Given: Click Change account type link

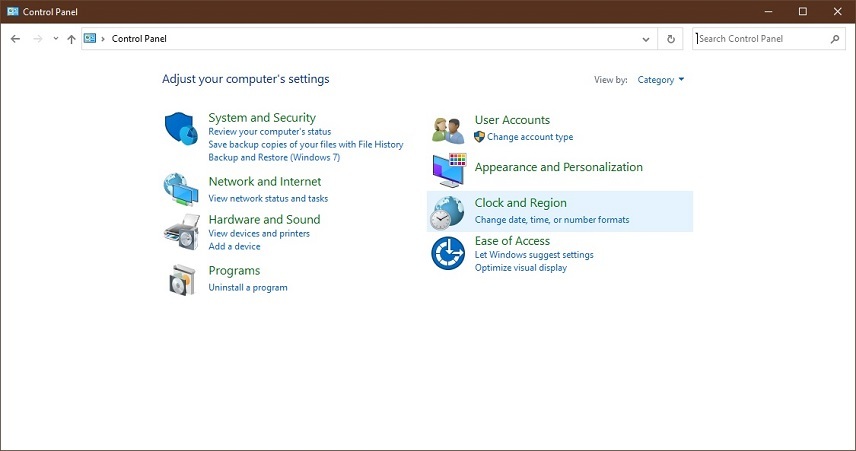Looking at the screenshot, I should tap(530, 137).
